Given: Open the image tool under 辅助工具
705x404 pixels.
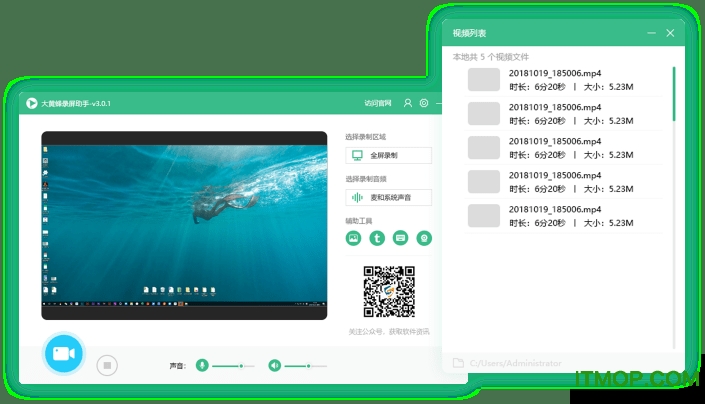Looking at the screenshot, I should (x=353, y=238).
